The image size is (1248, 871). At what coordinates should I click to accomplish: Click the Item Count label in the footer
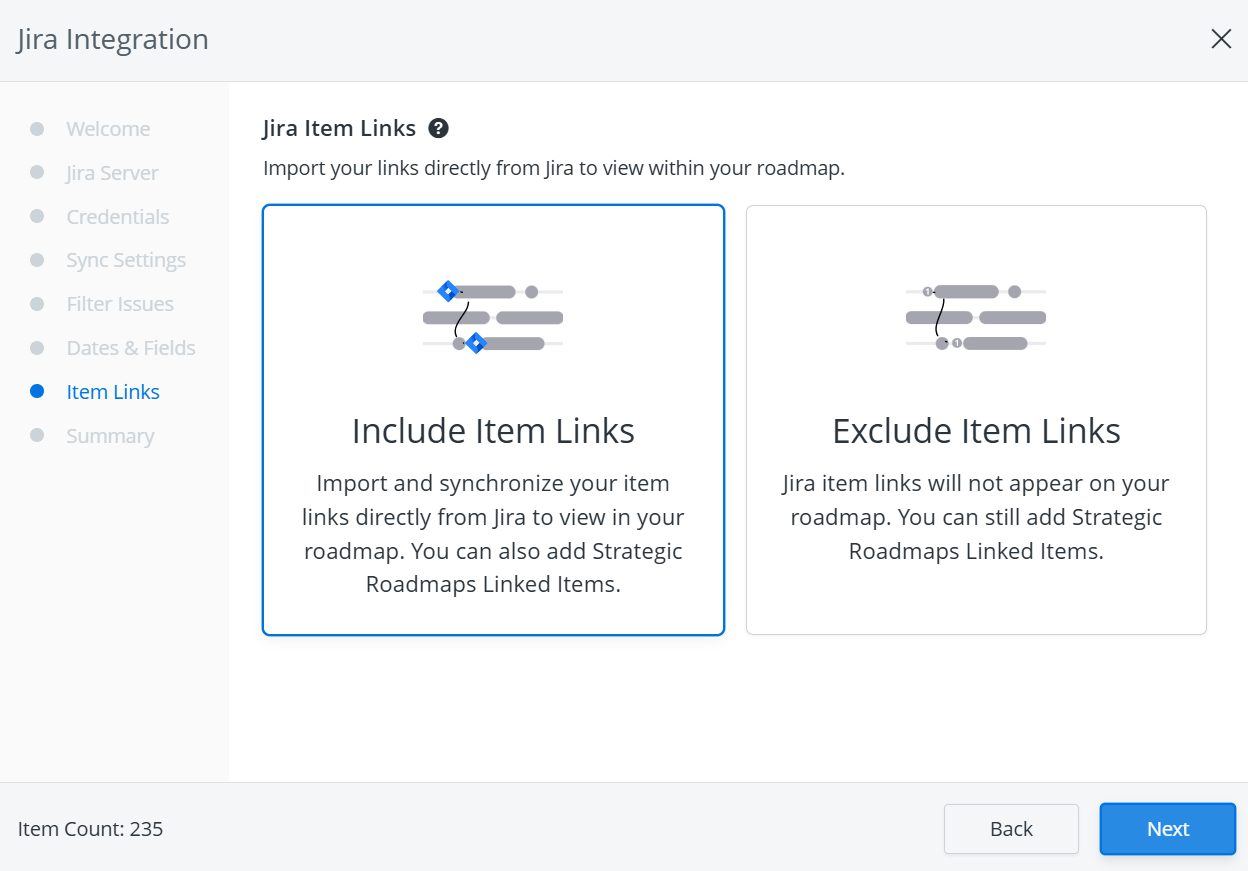90,829
